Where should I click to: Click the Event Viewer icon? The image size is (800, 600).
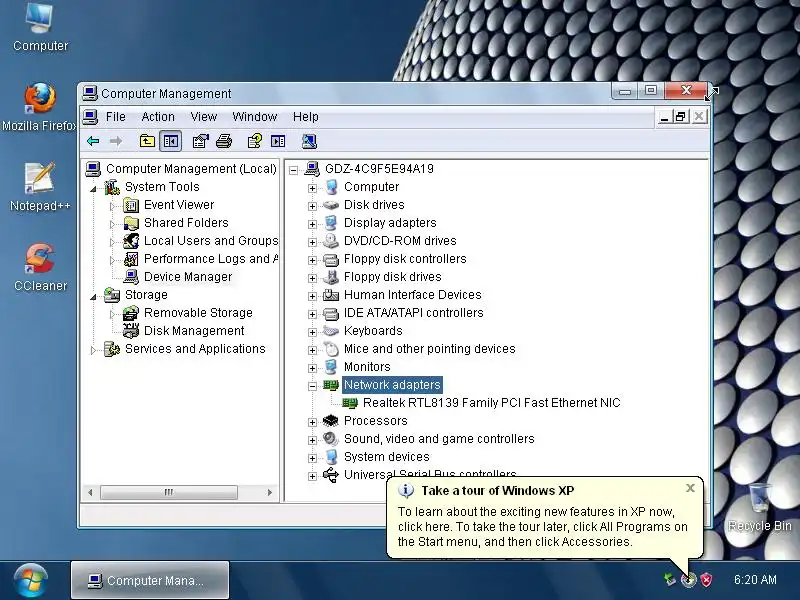[131, 205]
